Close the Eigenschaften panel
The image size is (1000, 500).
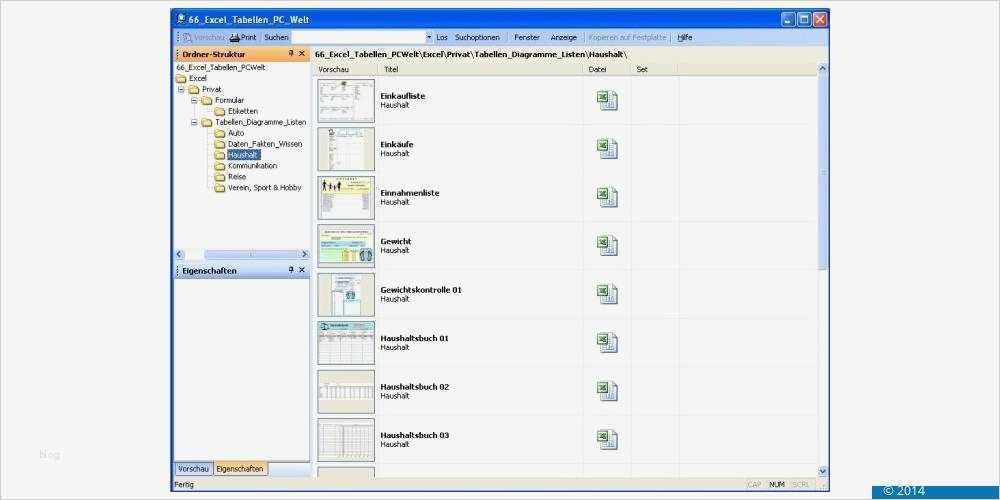coord(302,270)
